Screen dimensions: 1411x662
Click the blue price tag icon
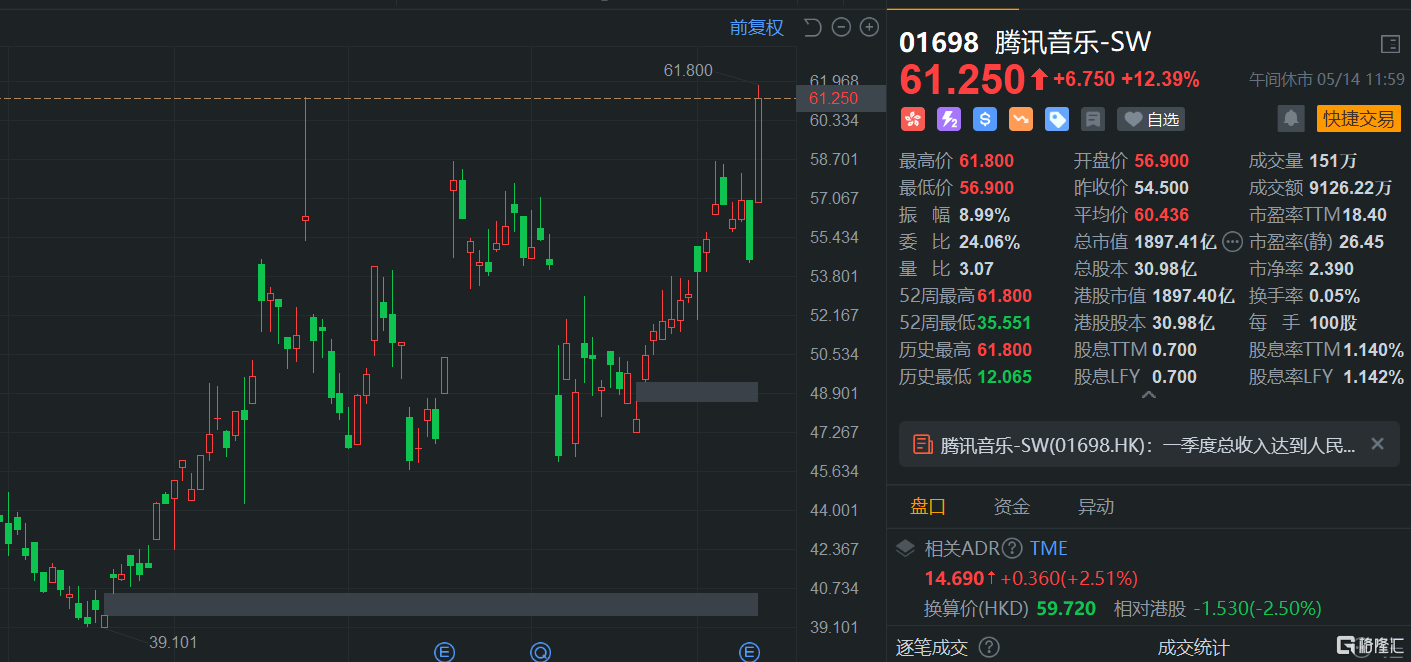coord(1057,120)
